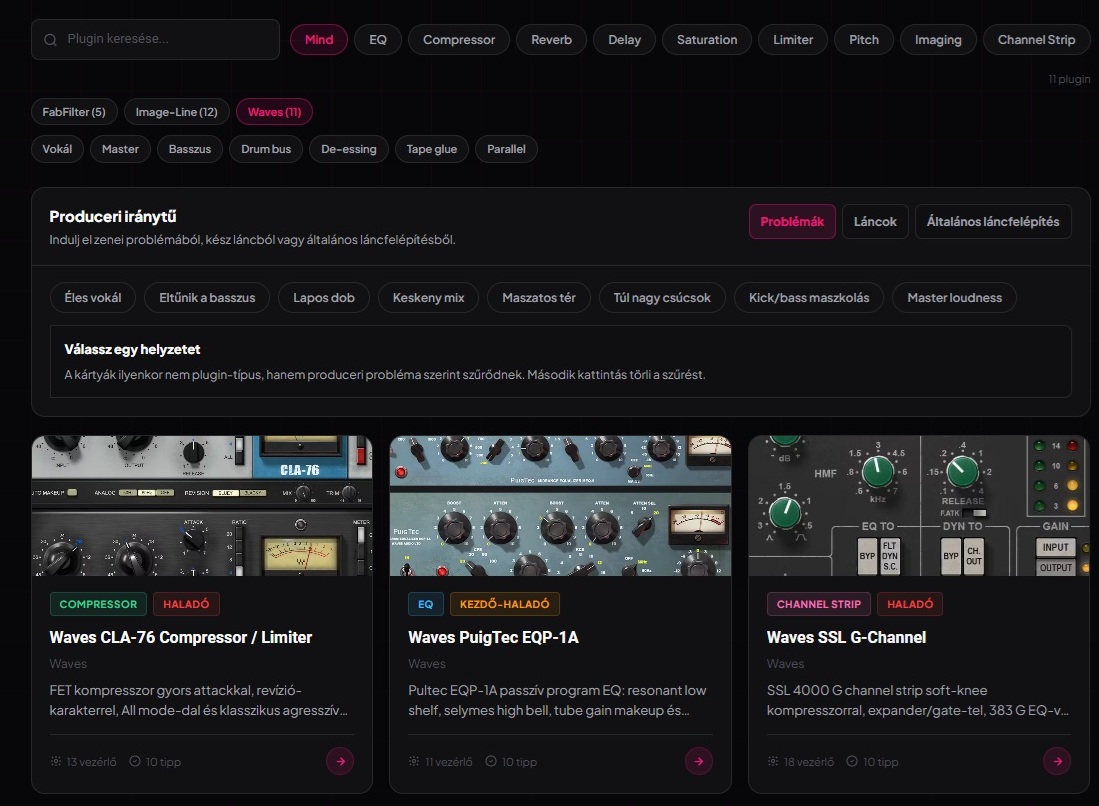The image size is (1099, 806).
Task: Apply the Vokál use-case tag
Action: point(57,149)
